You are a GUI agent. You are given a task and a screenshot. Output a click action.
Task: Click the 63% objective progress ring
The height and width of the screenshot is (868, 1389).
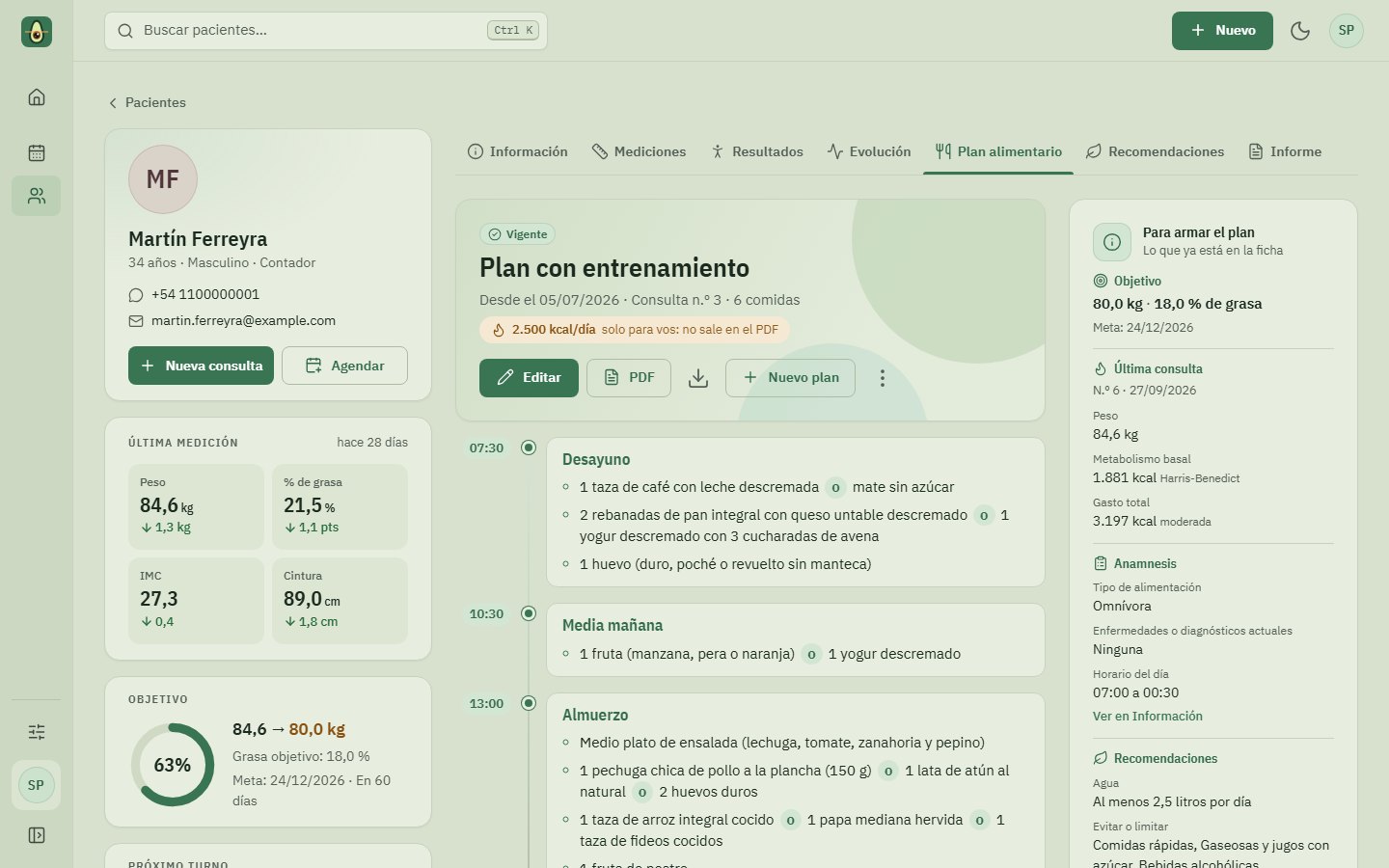[173, 765]
